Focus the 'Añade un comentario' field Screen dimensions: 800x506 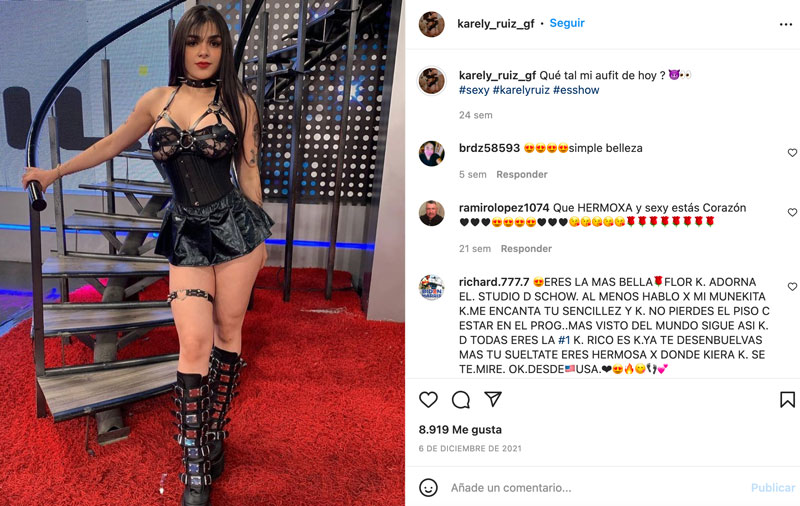click(x=597, y=488)
